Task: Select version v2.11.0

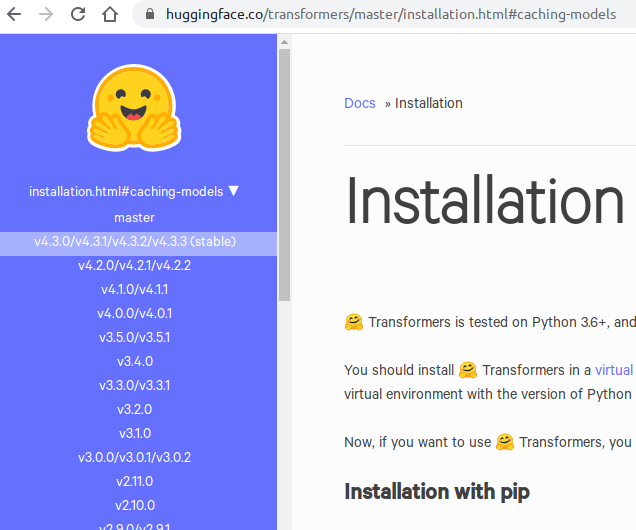Action: (x=134, y=481)
